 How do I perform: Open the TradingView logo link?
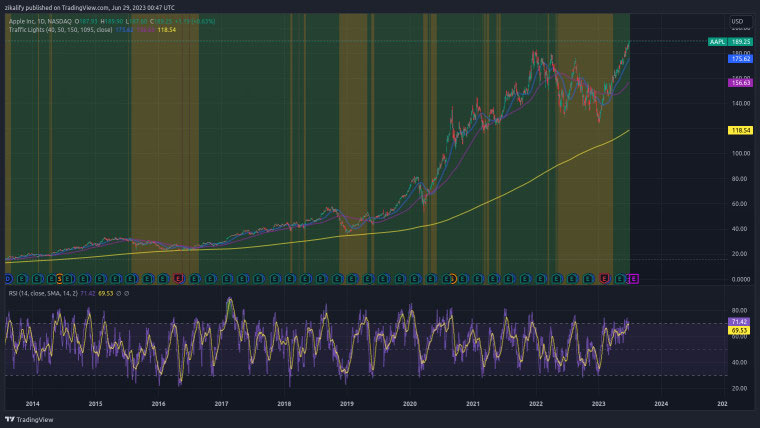click(x=29, y=420)
